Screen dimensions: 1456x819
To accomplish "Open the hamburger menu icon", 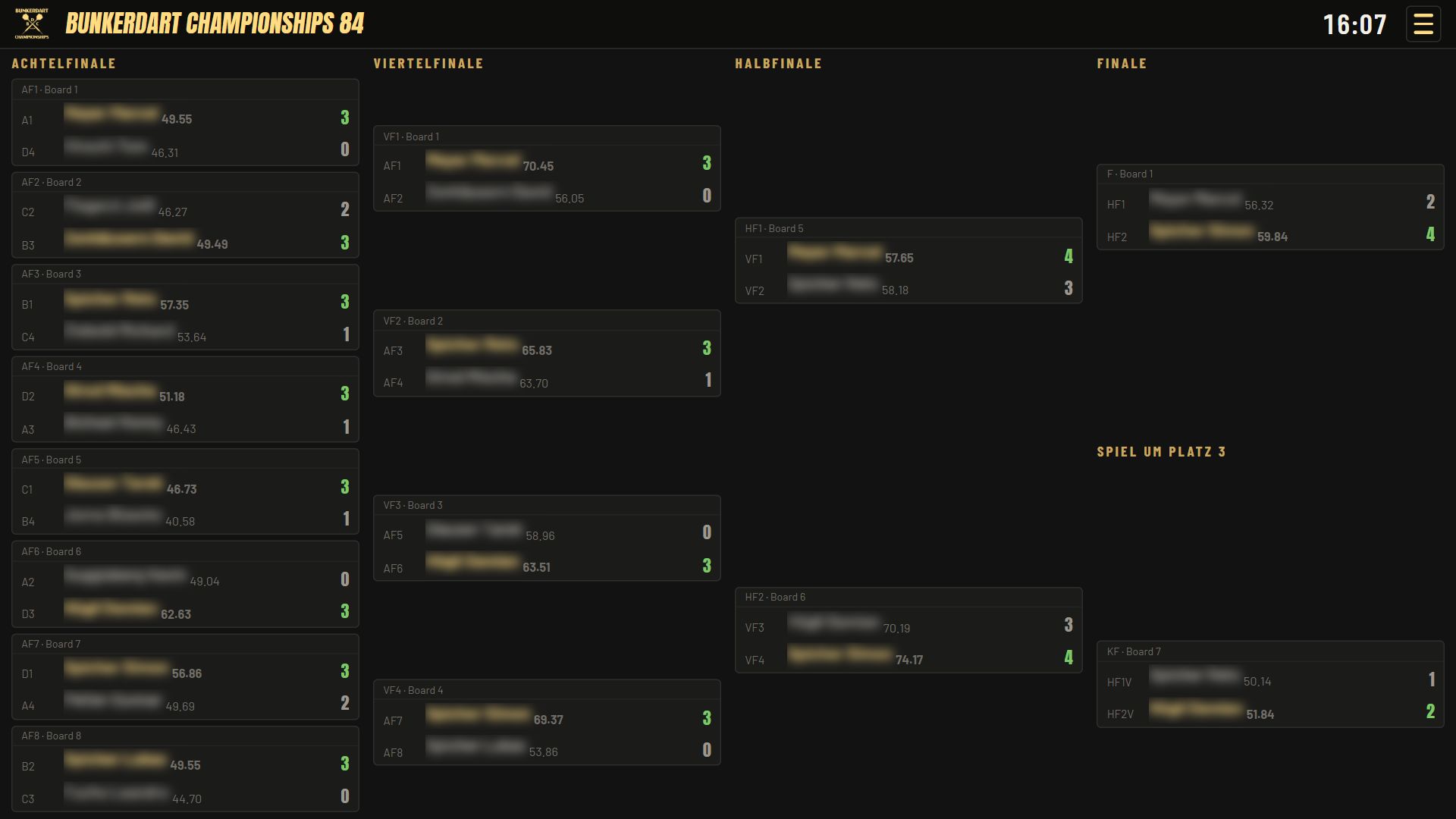I will [x=1423, y=24].
